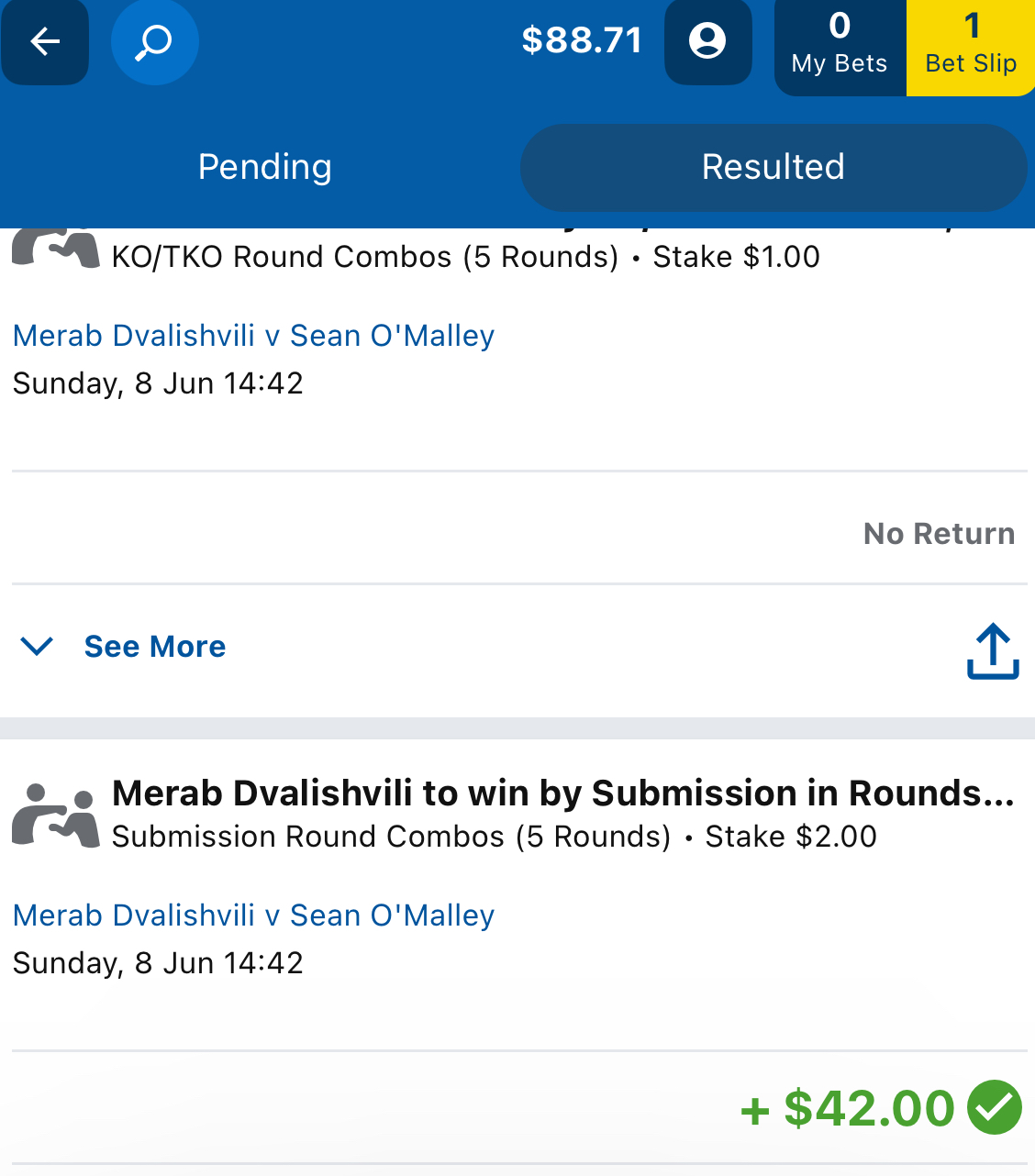This screenshot has width=1035, height=1176.
Task: Share the KO/TKO bet using the share icon
Action: (x=993, y=651)
